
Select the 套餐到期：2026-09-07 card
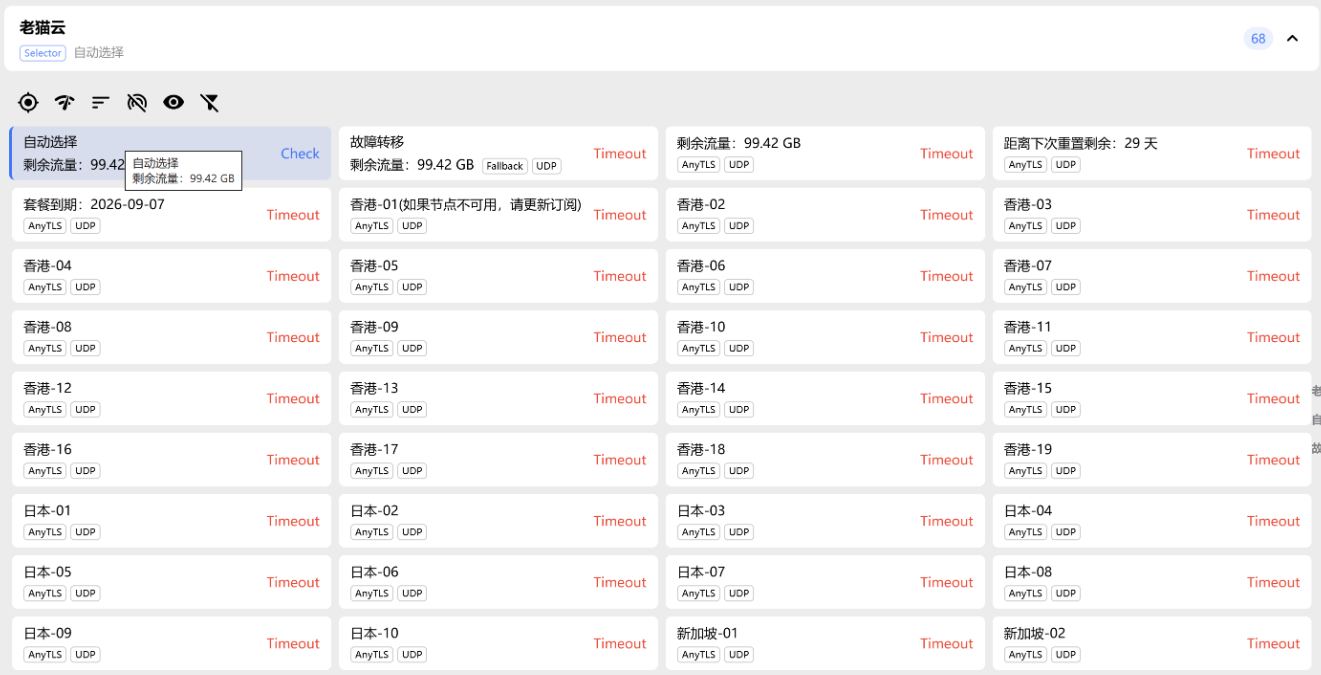click(x=171, y=214)
